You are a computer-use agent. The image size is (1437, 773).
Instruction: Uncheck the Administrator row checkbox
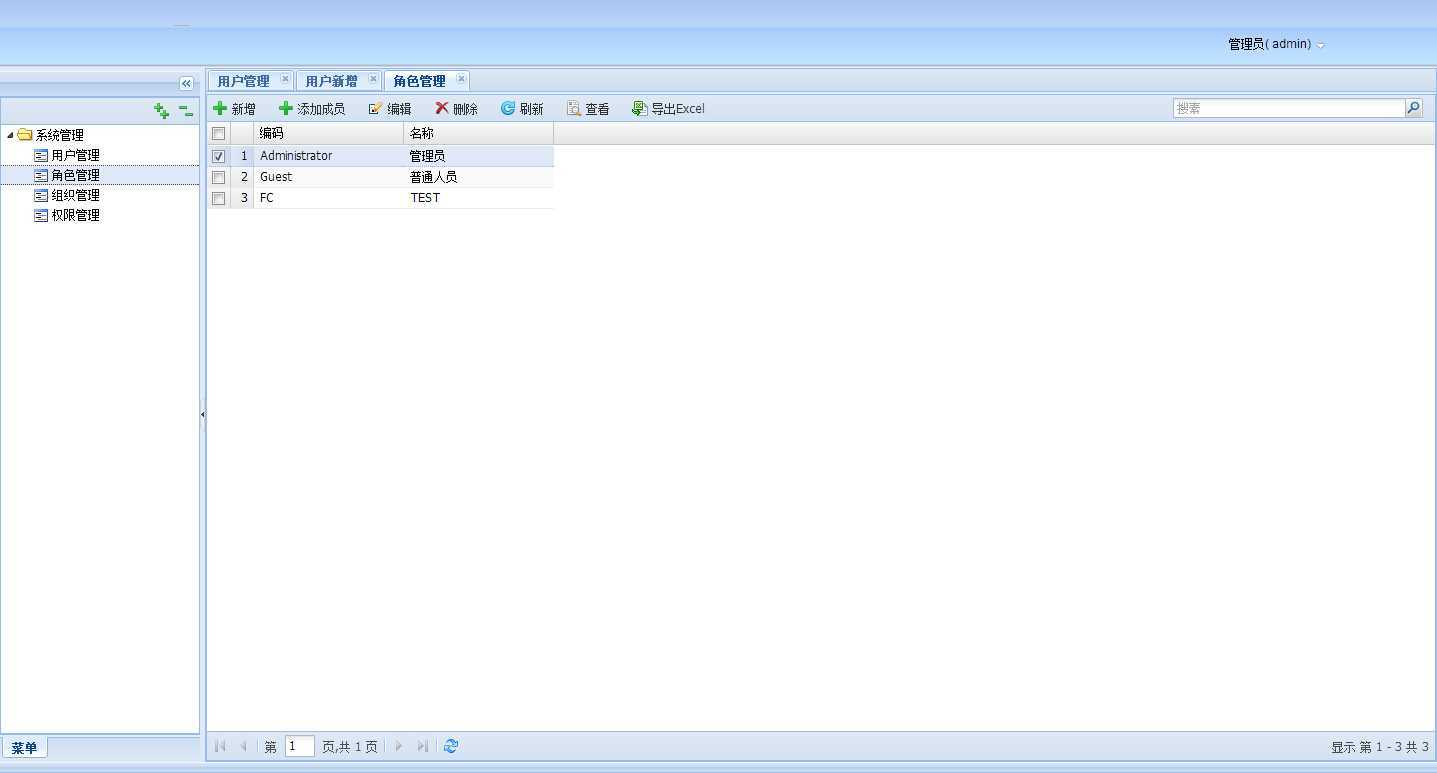click(x=218, y=156)
